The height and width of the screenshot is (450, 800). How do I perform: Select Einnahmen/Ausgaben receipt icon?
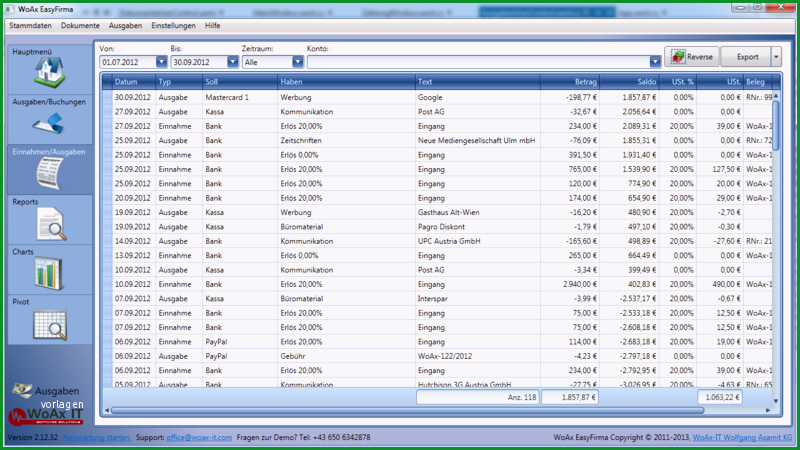point(49,173)
